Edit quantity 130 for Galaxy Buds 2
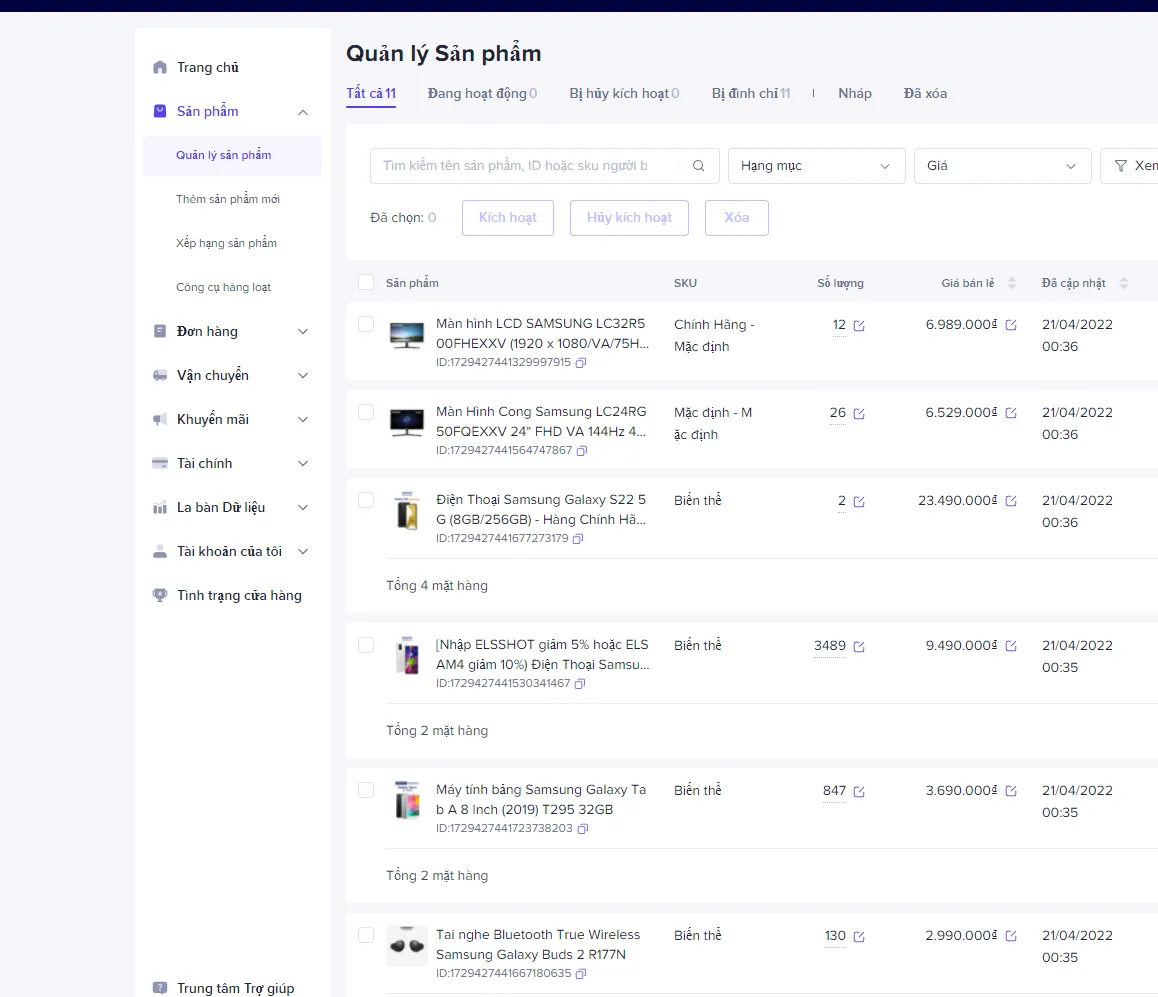This screenshot has width=1158, height=997. (x=859, y=936)
